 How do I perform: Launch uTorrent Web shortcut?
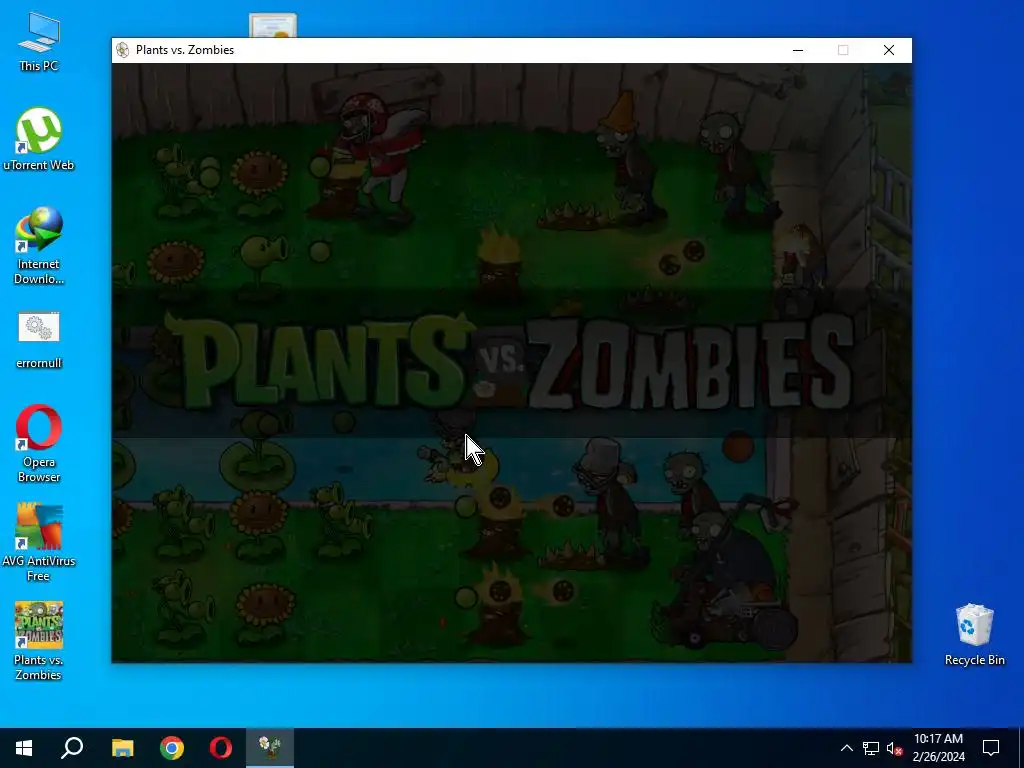[x=39, y=139]
